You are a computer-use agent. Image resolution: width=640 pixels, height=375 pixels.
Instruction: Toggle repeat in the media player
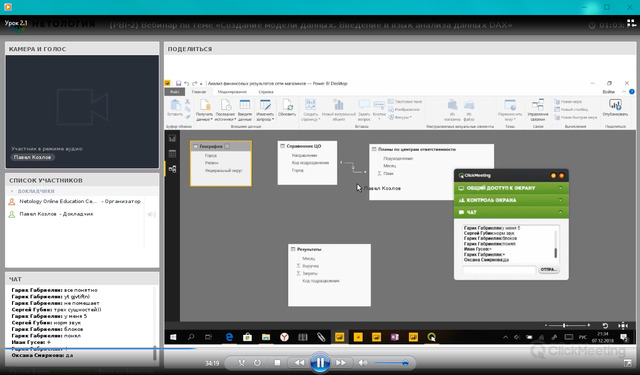[x=257, y=363]
